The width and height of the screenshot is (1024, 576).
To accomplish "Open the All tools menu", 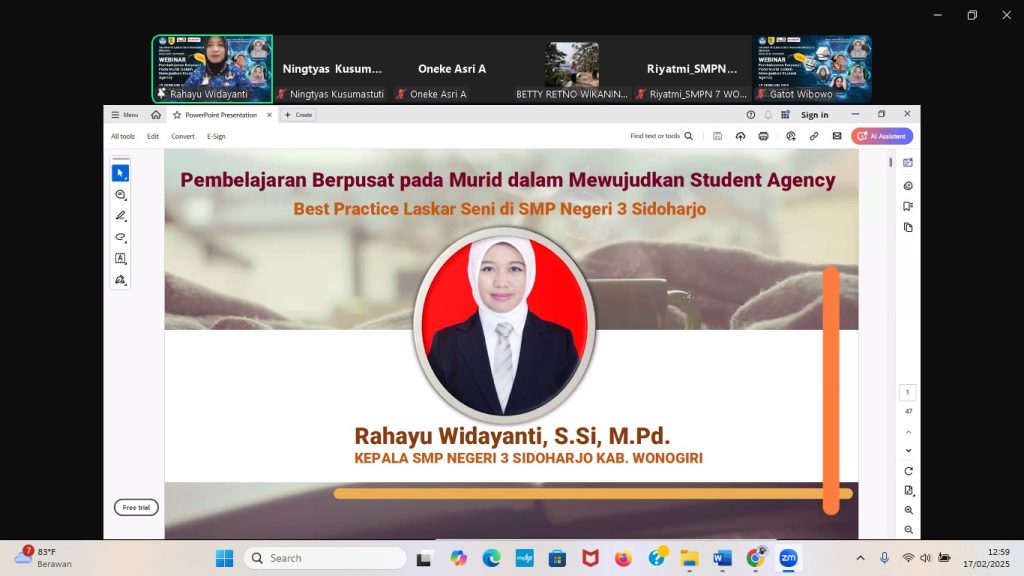I will [123, 136].
